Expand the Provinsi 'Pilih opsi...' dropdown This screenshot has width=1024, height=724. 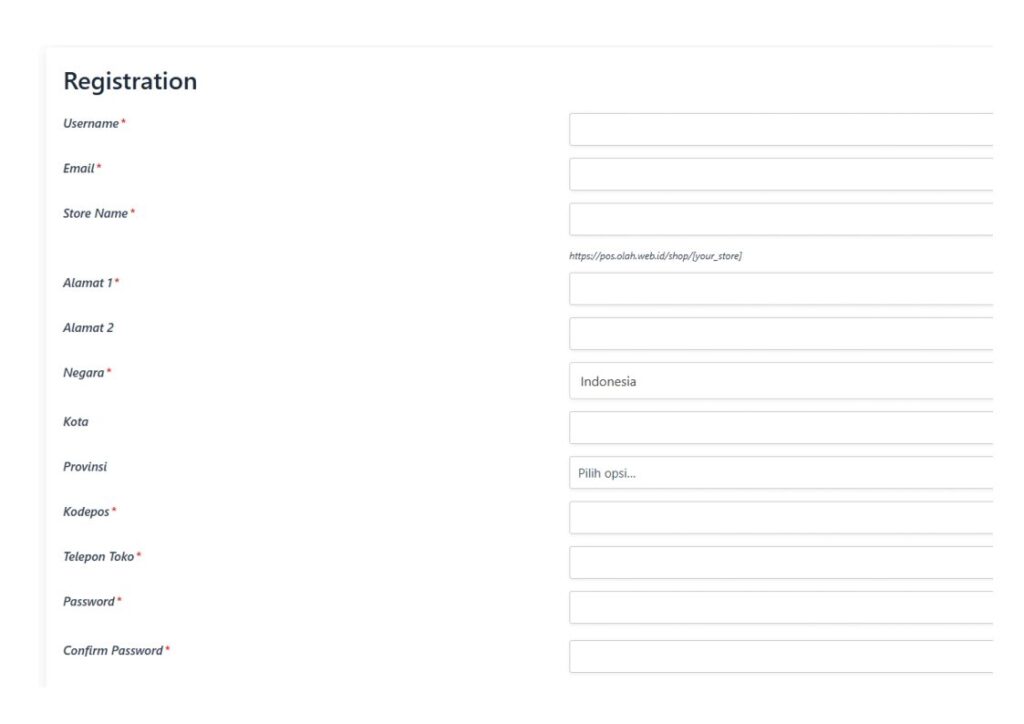780,473
